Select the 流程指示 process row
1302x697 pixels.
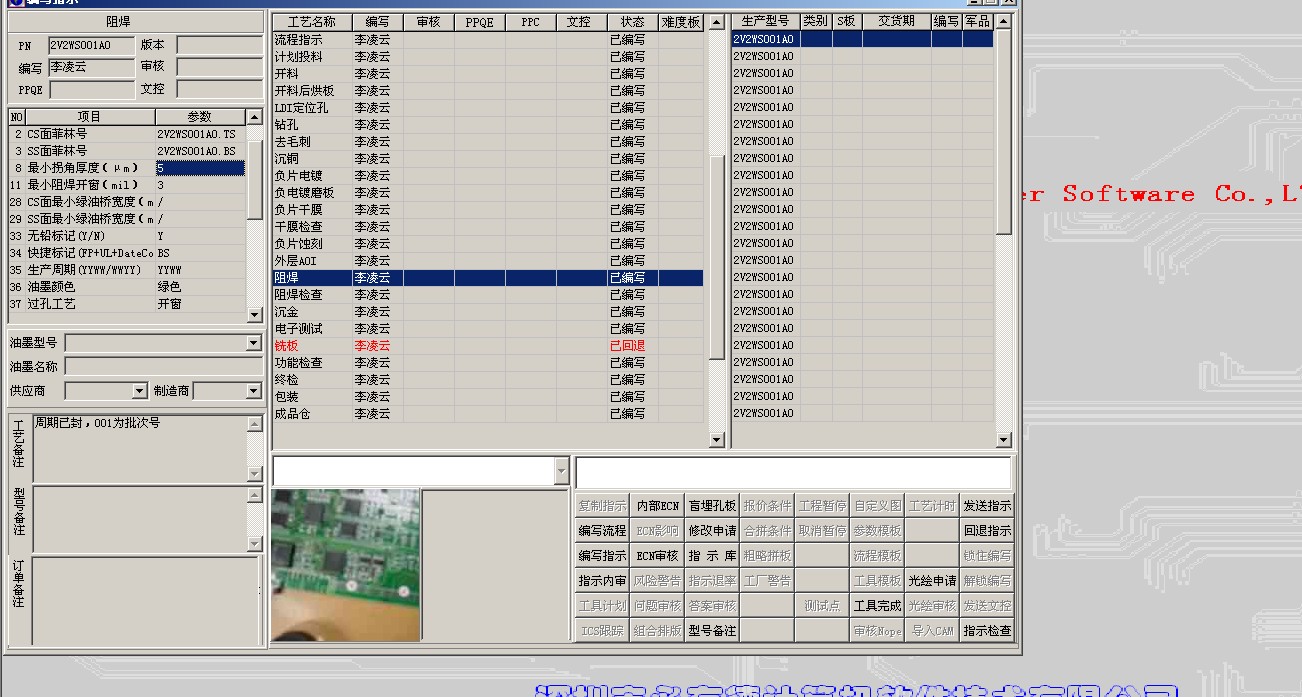488,40
